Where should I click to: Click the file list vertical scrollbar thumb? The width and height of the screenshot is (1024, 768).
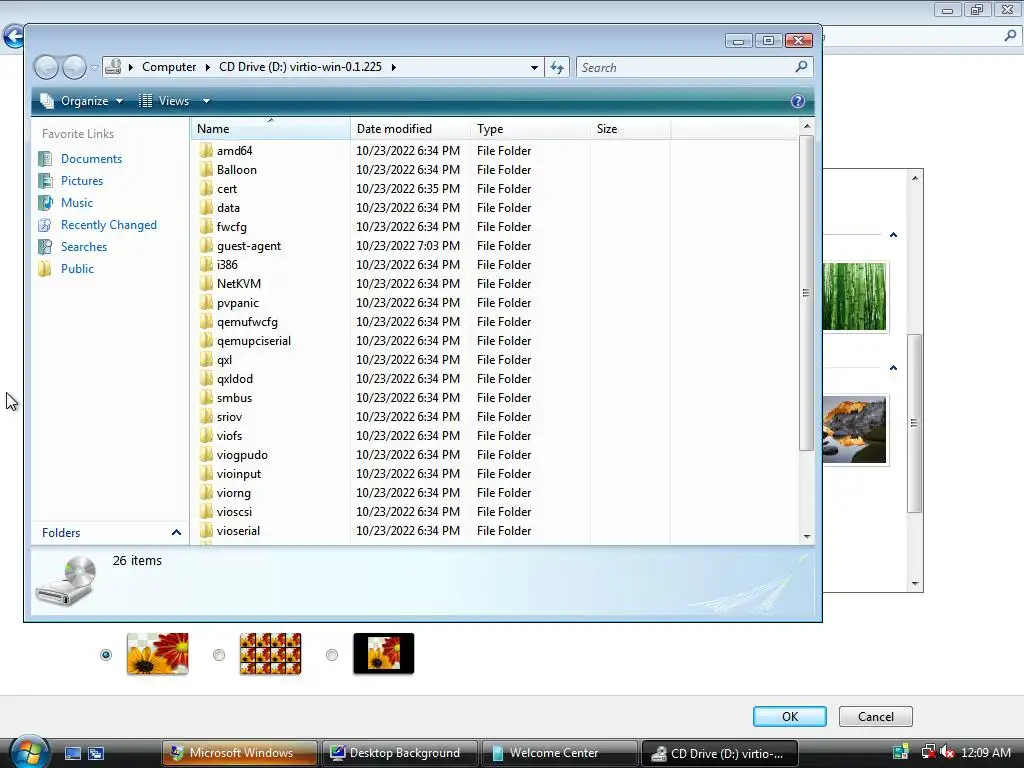pyautogui.click(x=807, y=293)
